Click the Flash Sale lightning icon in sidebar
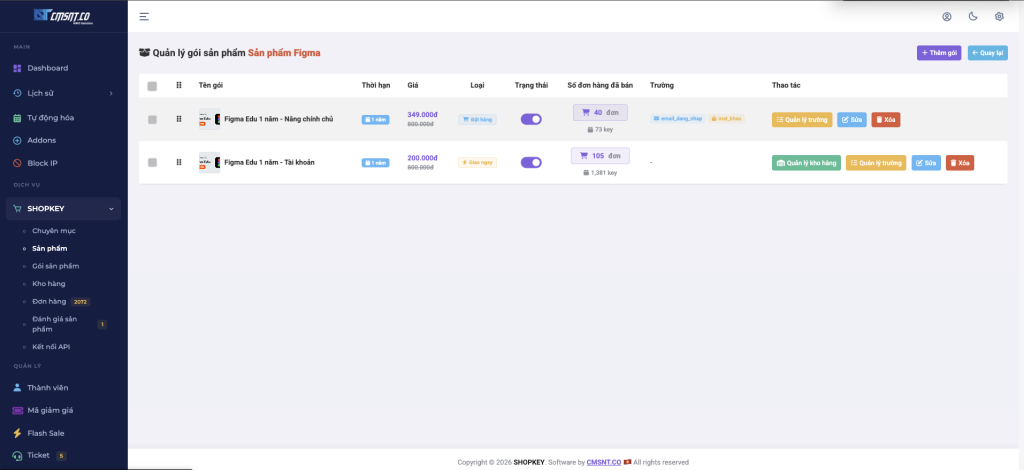 tap(17, 433)
